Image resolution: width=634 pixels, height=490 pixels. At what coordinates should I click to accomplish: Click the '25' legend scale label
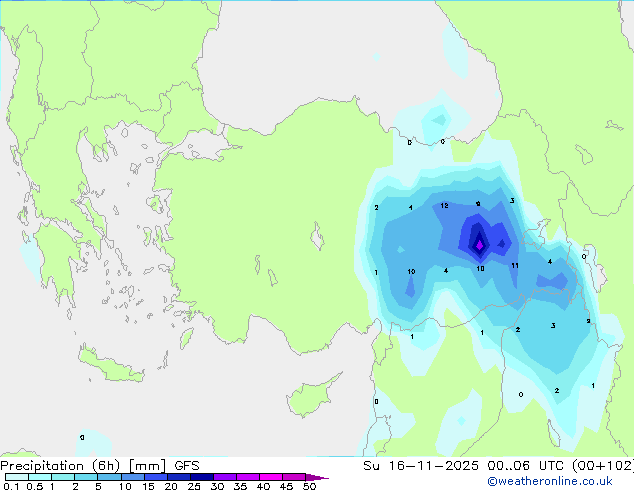194,486
